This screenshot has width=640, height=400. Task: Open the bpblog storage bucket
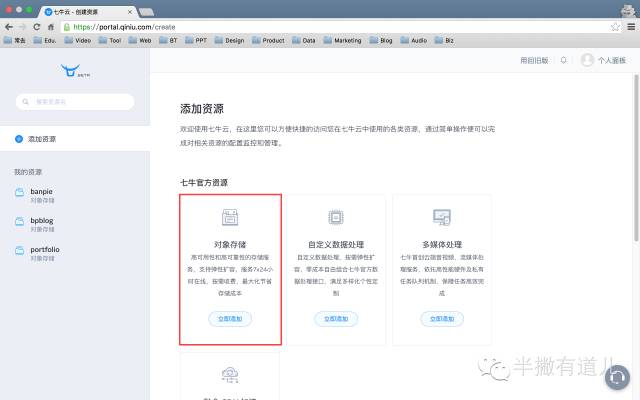[x=42, y=220]
